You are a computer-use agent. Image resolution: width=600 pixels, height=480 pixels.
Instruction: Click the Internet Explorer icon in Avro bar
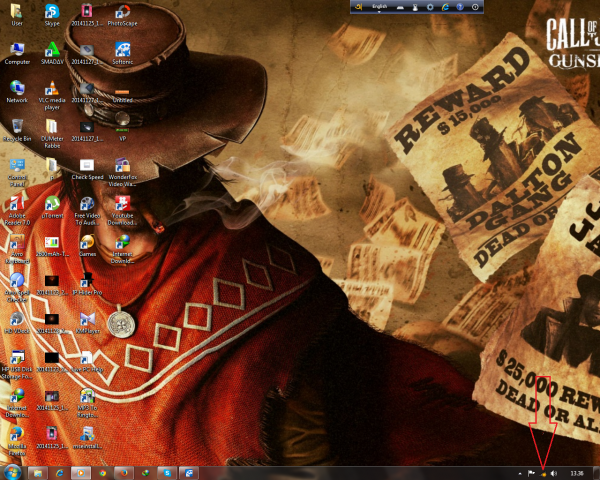pos(445,7)
